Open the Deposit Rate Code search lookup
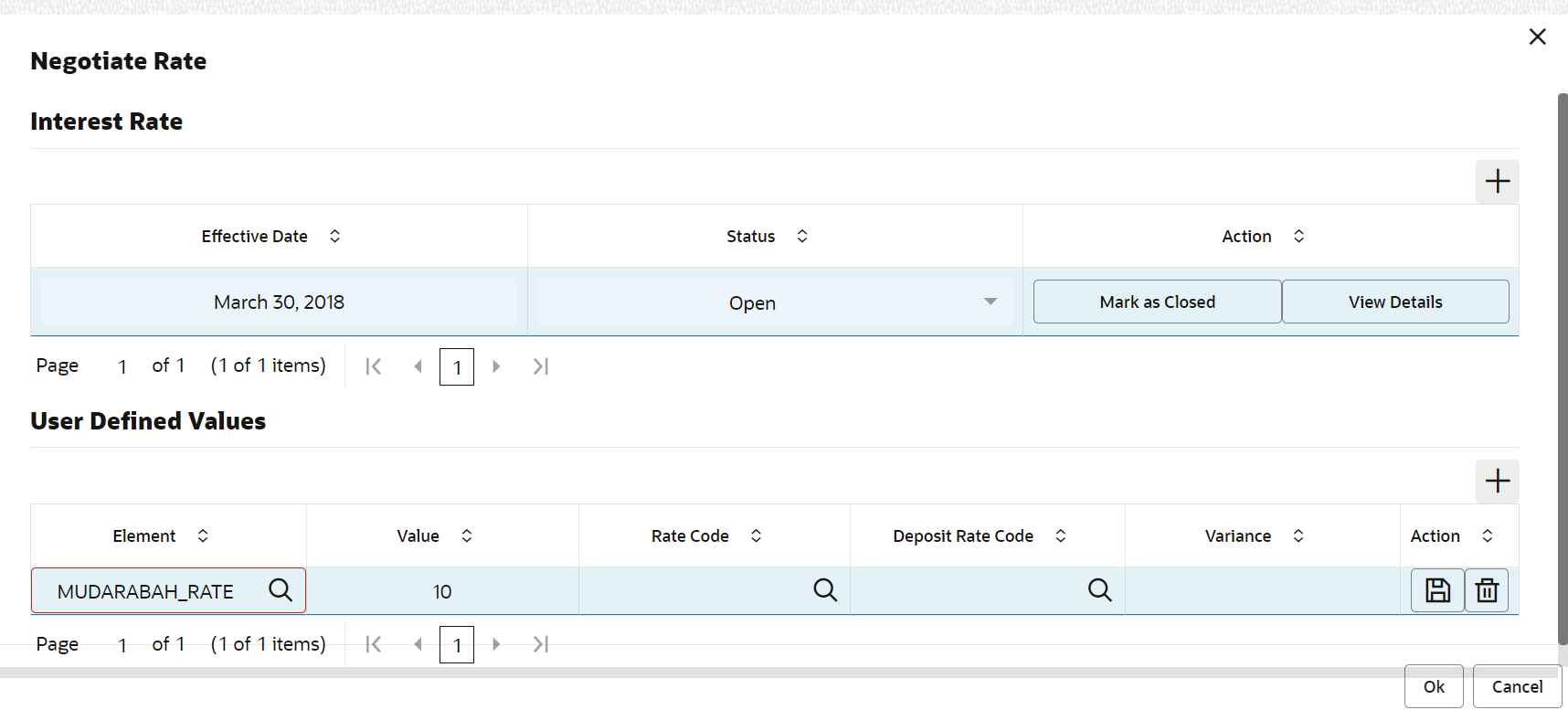This screenshot has width=1568, height=710. pyautogui.click(x=1100, y=590)
